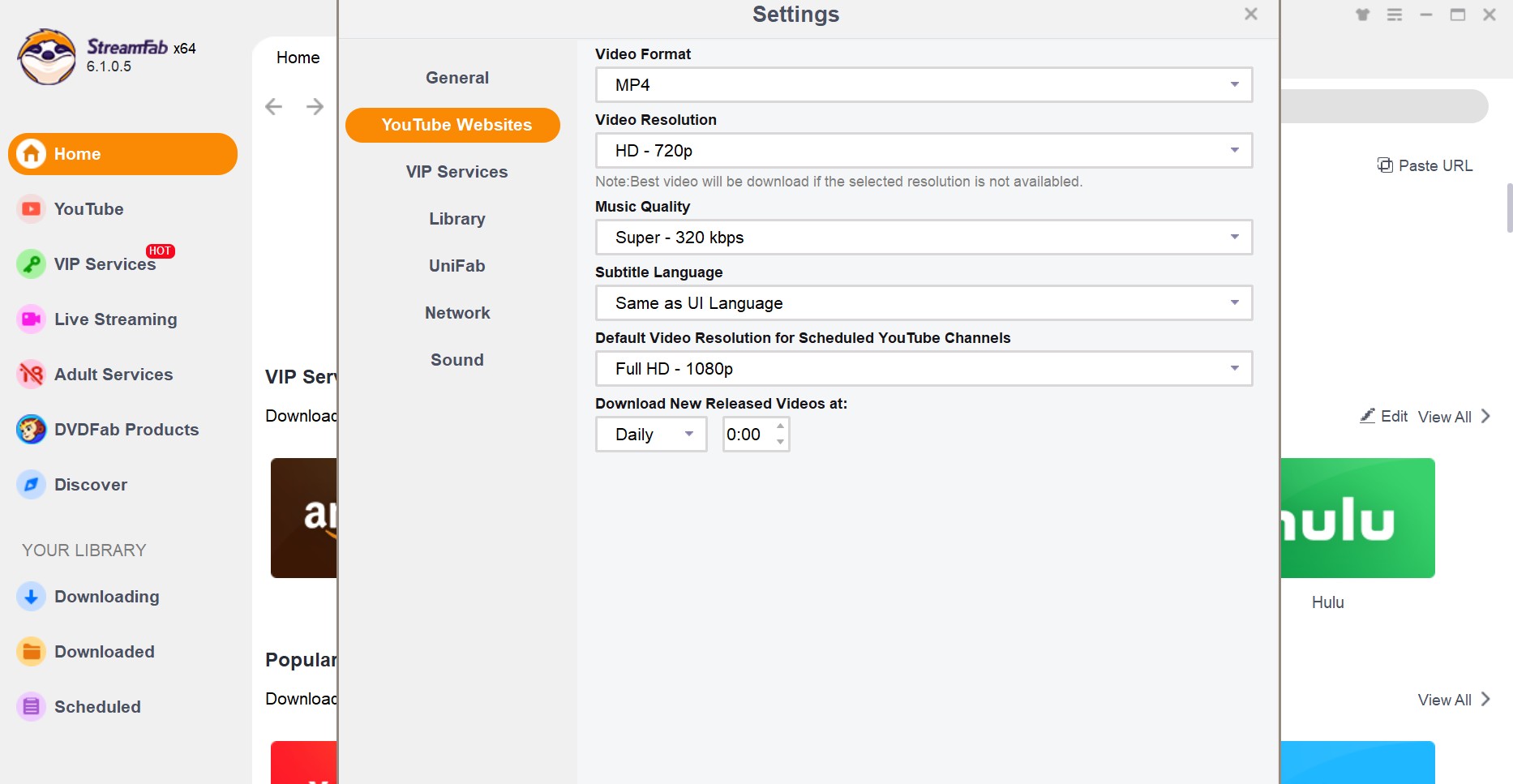The height and width of the screenshot is (784, 1513).
Task: Open Scheduled in Your Library
Action: (122, 707)
